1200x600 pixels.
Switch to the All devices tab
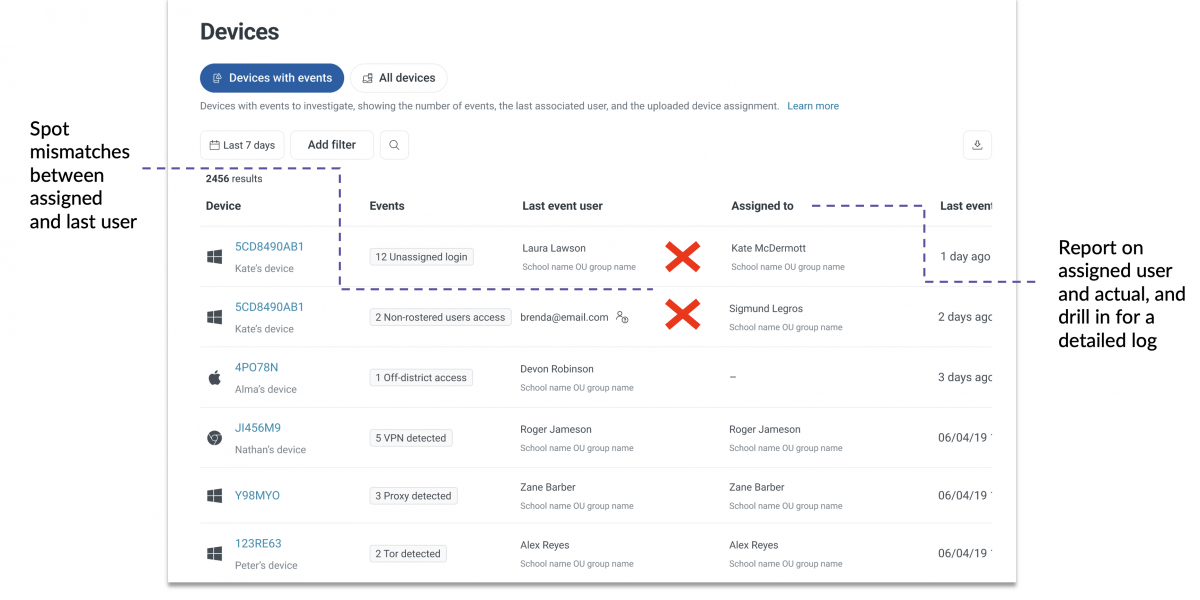tap(398, 78)
